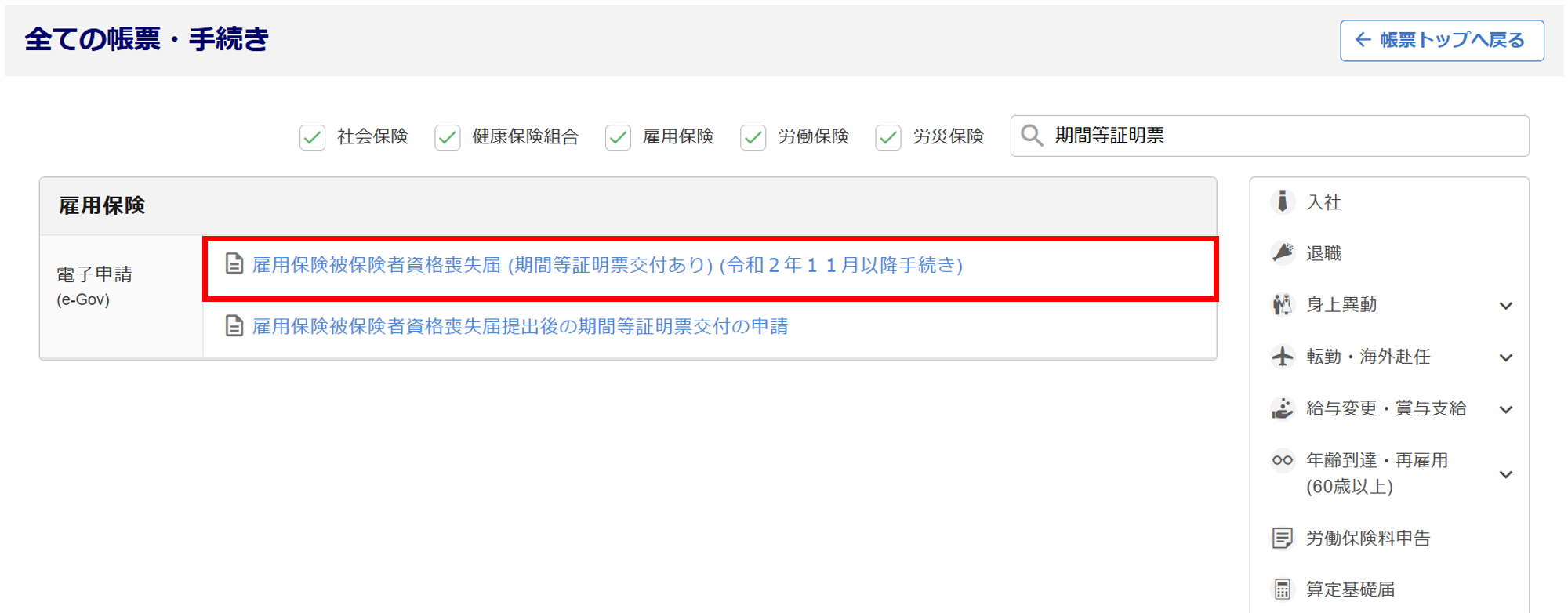The width and height of the screenshot is (1568, 613).
Task: Click the 給与変更・賞与支給 hand icon
Action: point(1283,408)
